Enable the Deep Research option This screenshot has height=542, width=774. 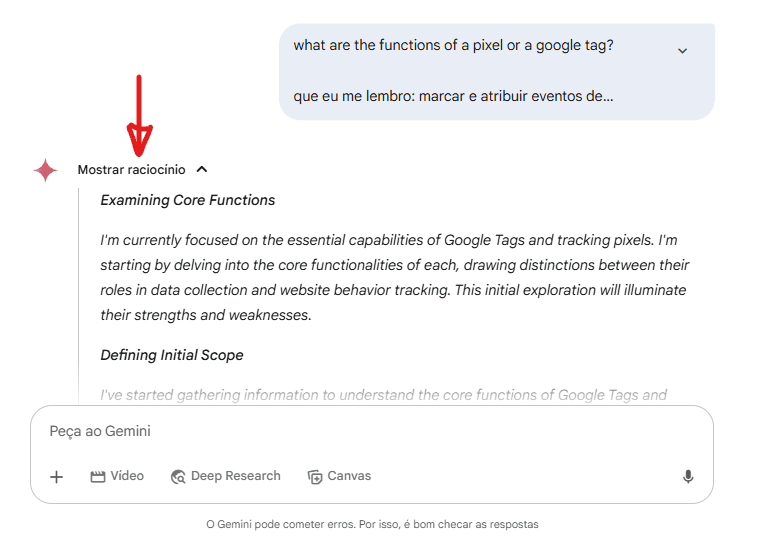coord(235,476)
